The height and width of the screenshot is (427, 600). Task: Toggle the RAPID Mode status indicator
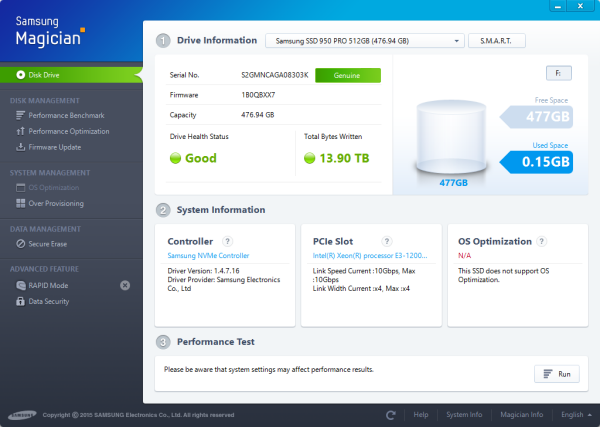125,285
